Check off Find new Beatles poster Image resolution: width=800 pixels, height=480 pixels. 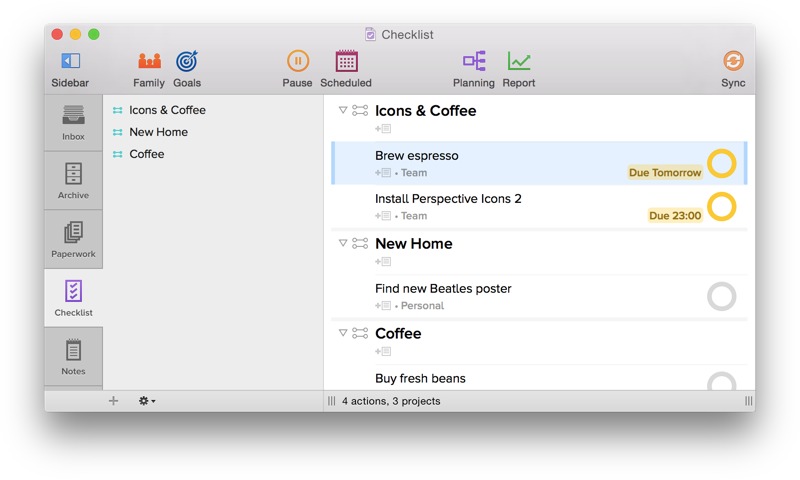point(721,296)
